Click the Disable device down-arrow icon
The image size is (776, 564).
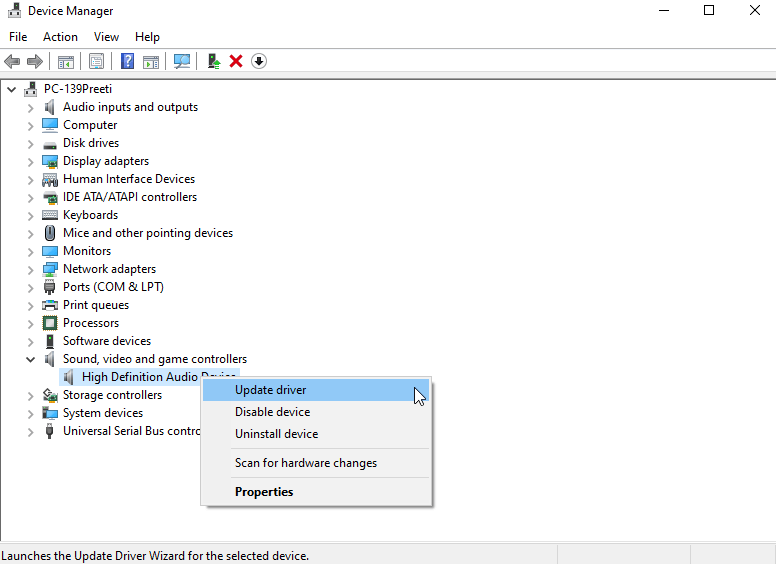point(259,61)
